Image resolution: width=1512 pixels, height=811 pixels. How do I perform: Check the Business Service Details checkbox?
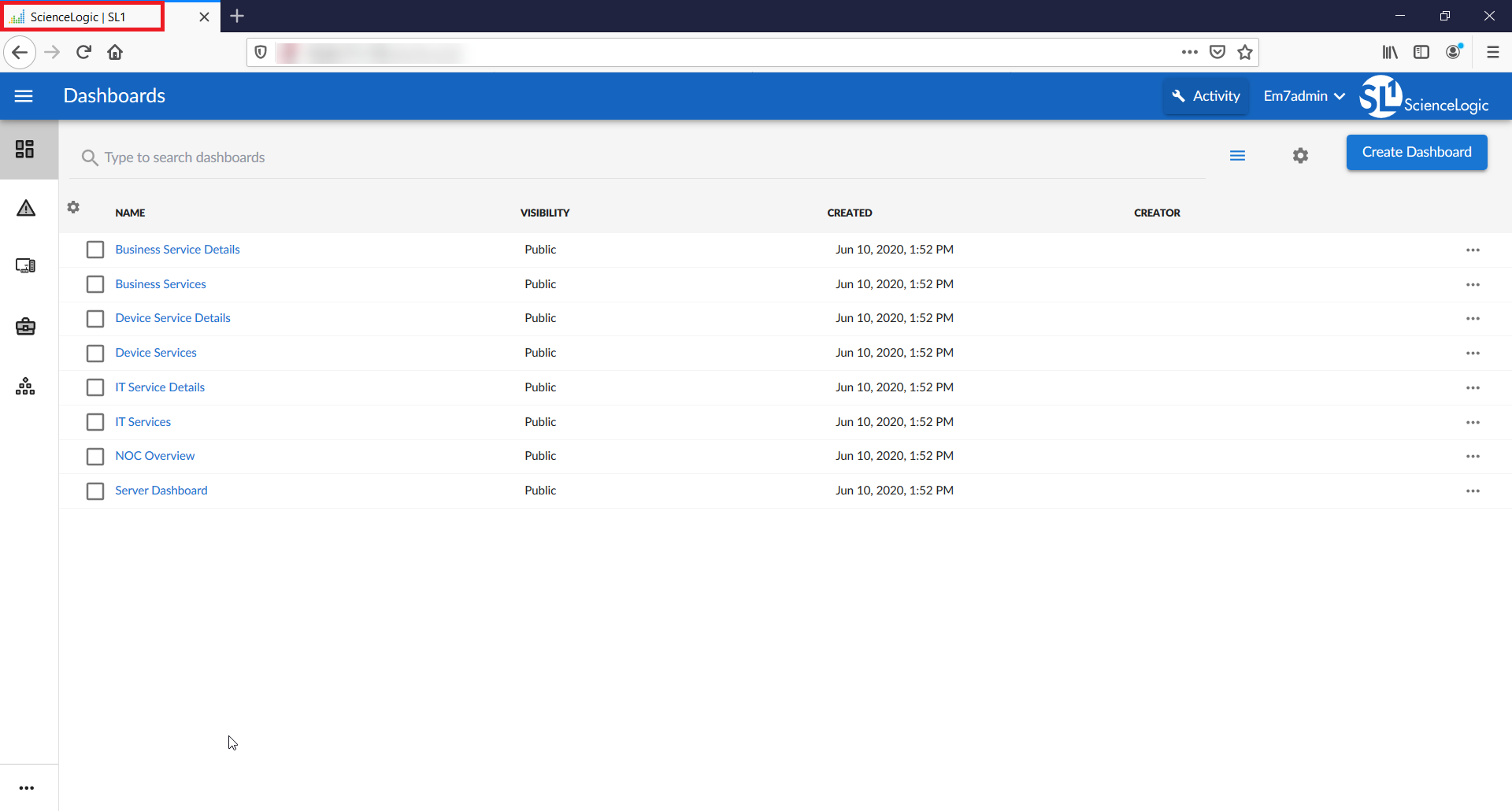click(x=95, y=250)
